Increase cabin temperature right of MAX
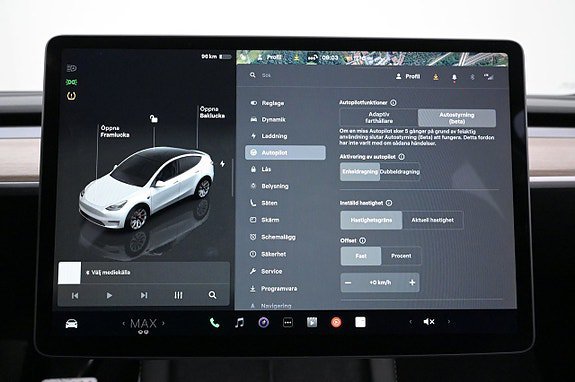 point(163,323)
